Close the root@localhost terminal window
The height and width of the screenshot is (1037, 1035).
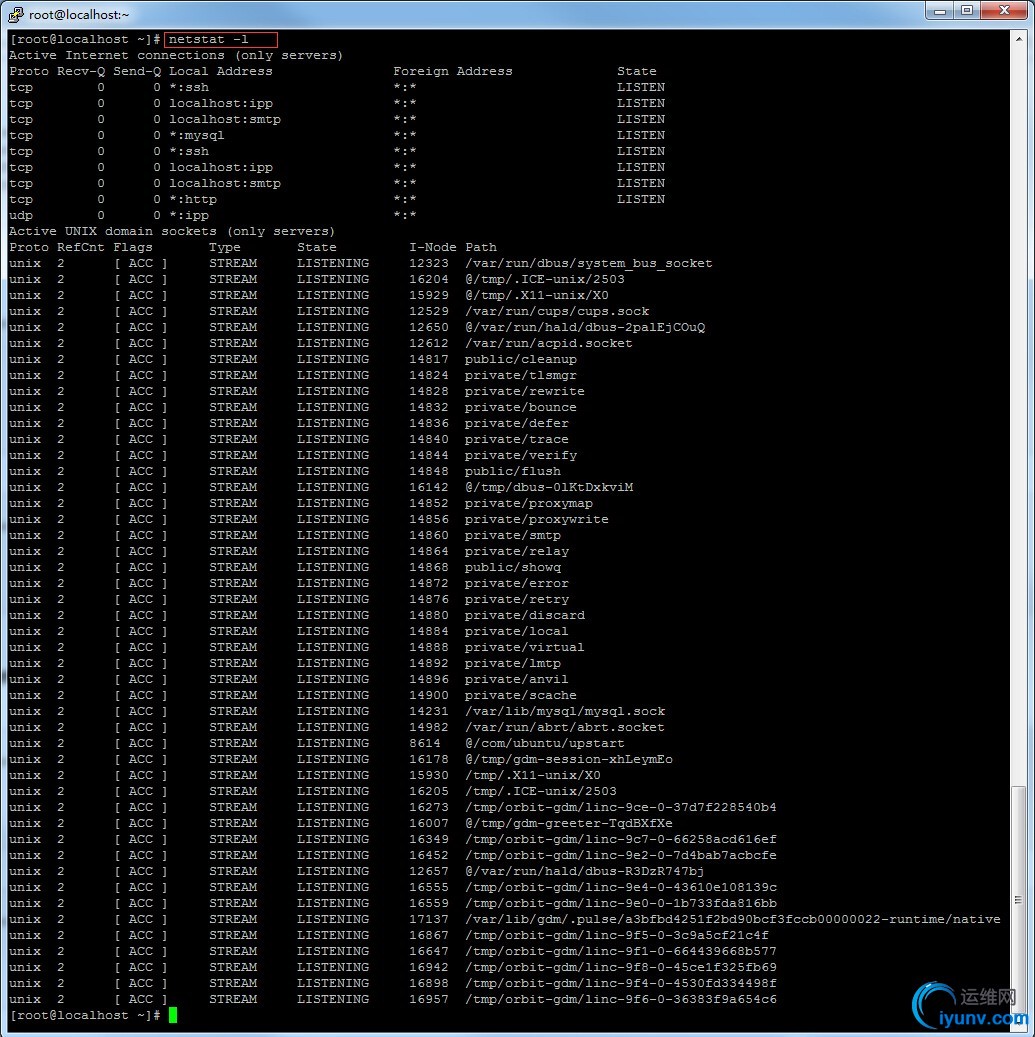click(x=1005, y=11)
